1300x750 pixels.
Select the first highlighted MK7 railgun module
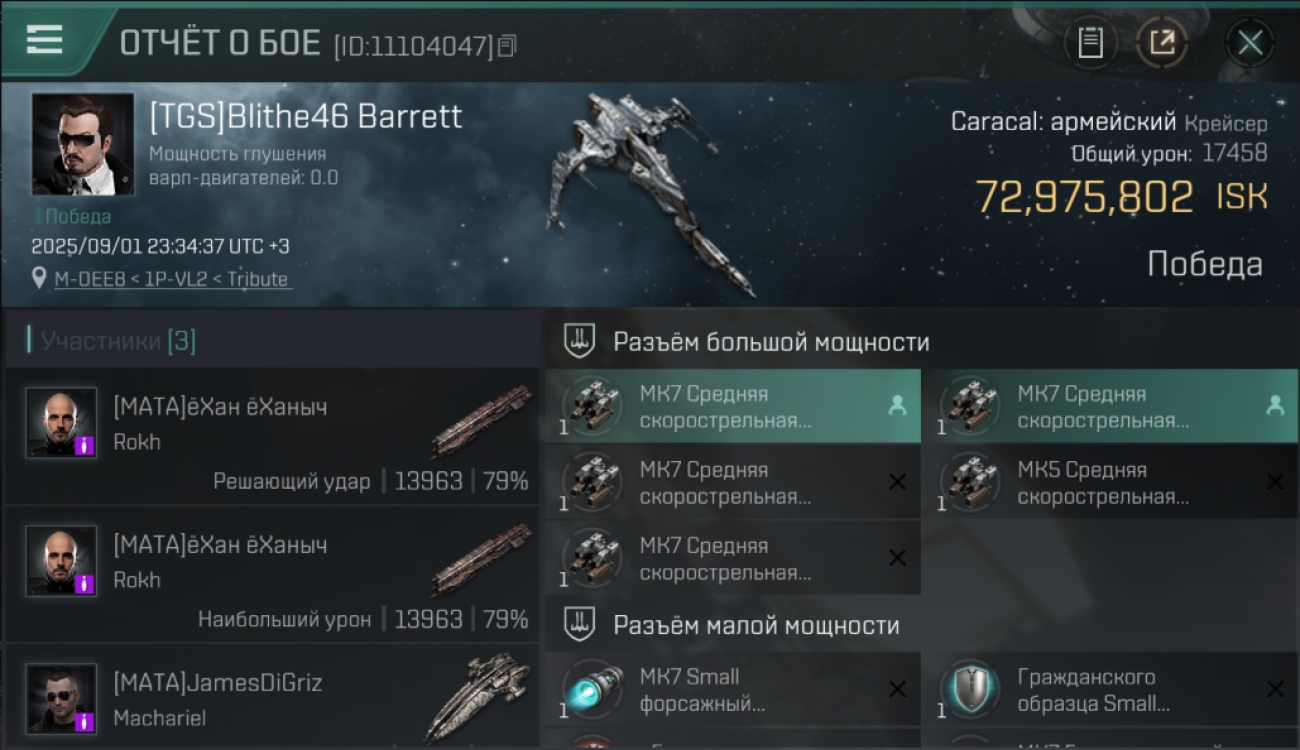point(733,406)
